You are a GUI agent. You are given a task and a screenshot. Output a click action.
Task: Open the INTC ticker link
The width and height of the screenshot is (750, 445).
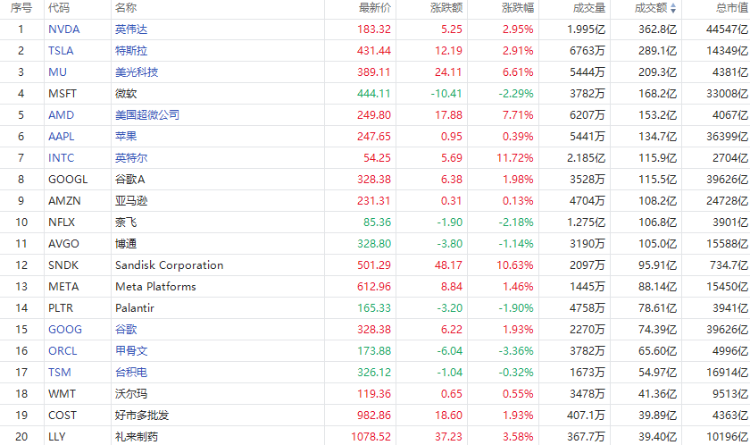61,158
